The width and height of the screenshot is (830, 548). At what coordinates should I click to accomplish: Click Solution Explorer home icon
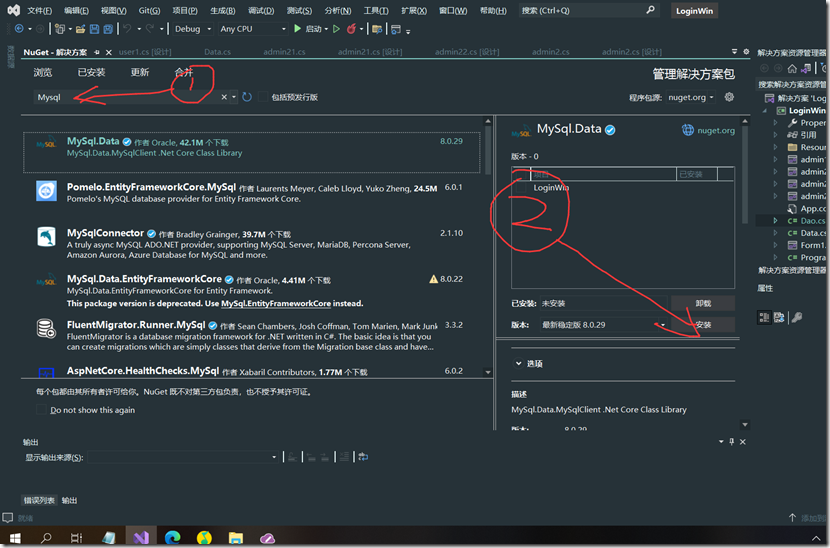pos(792,68)
